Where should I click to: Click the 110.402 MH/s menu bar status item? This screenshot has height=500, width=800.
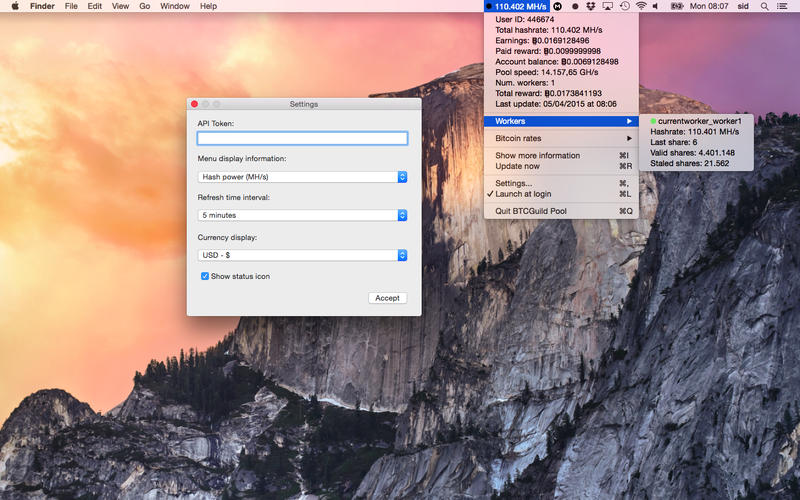pos(516,6)
